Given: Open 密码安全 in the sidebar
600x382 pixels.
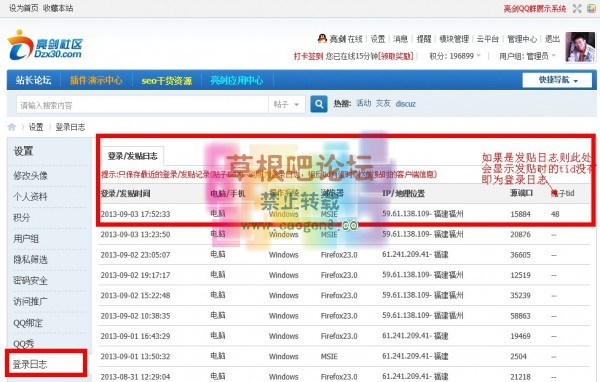Looking at the screenshot, I should (x=30, y=281).
